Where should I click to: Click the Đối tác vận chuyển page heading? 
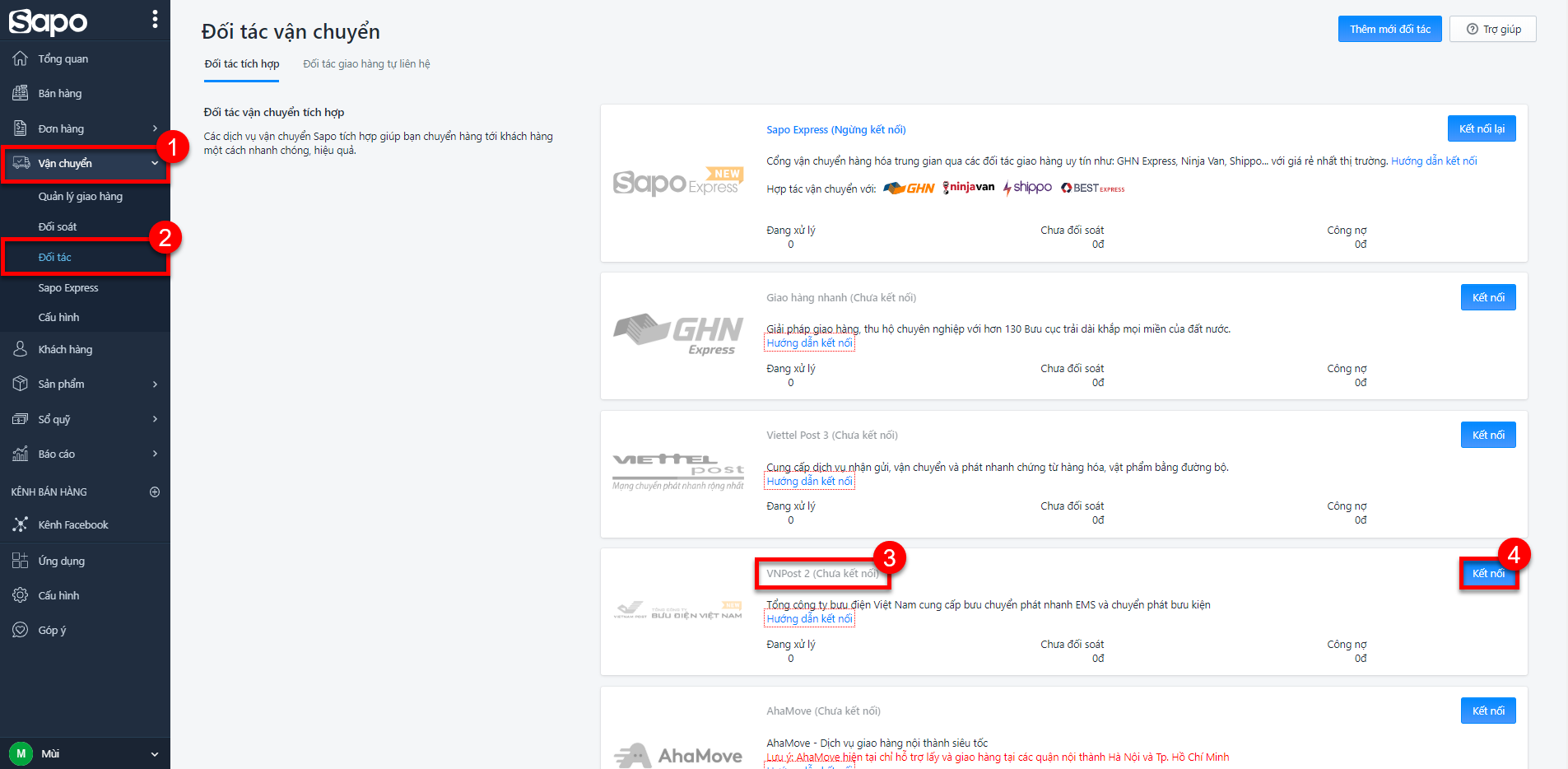tap(291, 31)
